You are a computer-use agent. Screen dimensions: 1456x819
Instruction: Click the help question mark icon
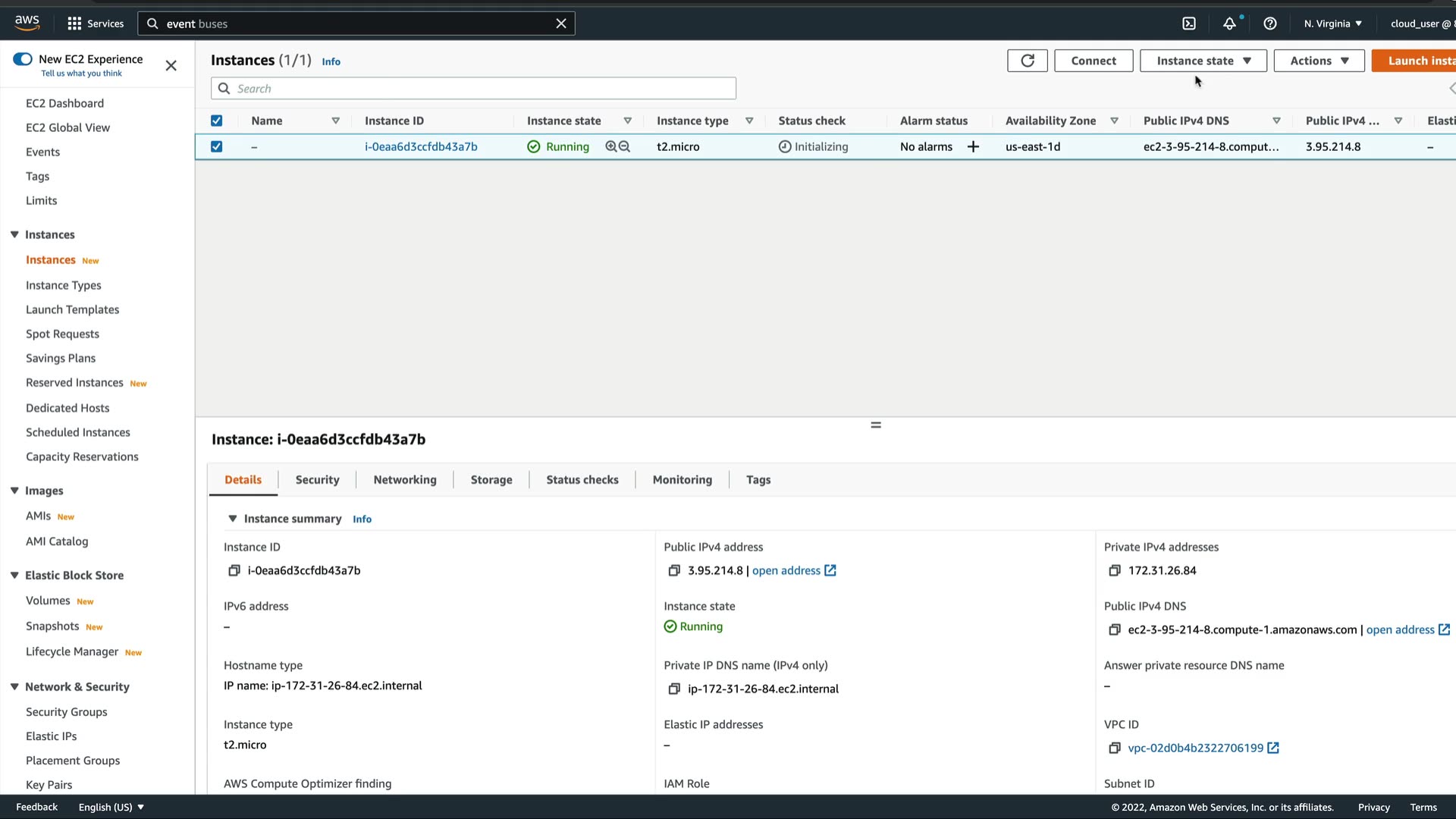click(1270, 24)
